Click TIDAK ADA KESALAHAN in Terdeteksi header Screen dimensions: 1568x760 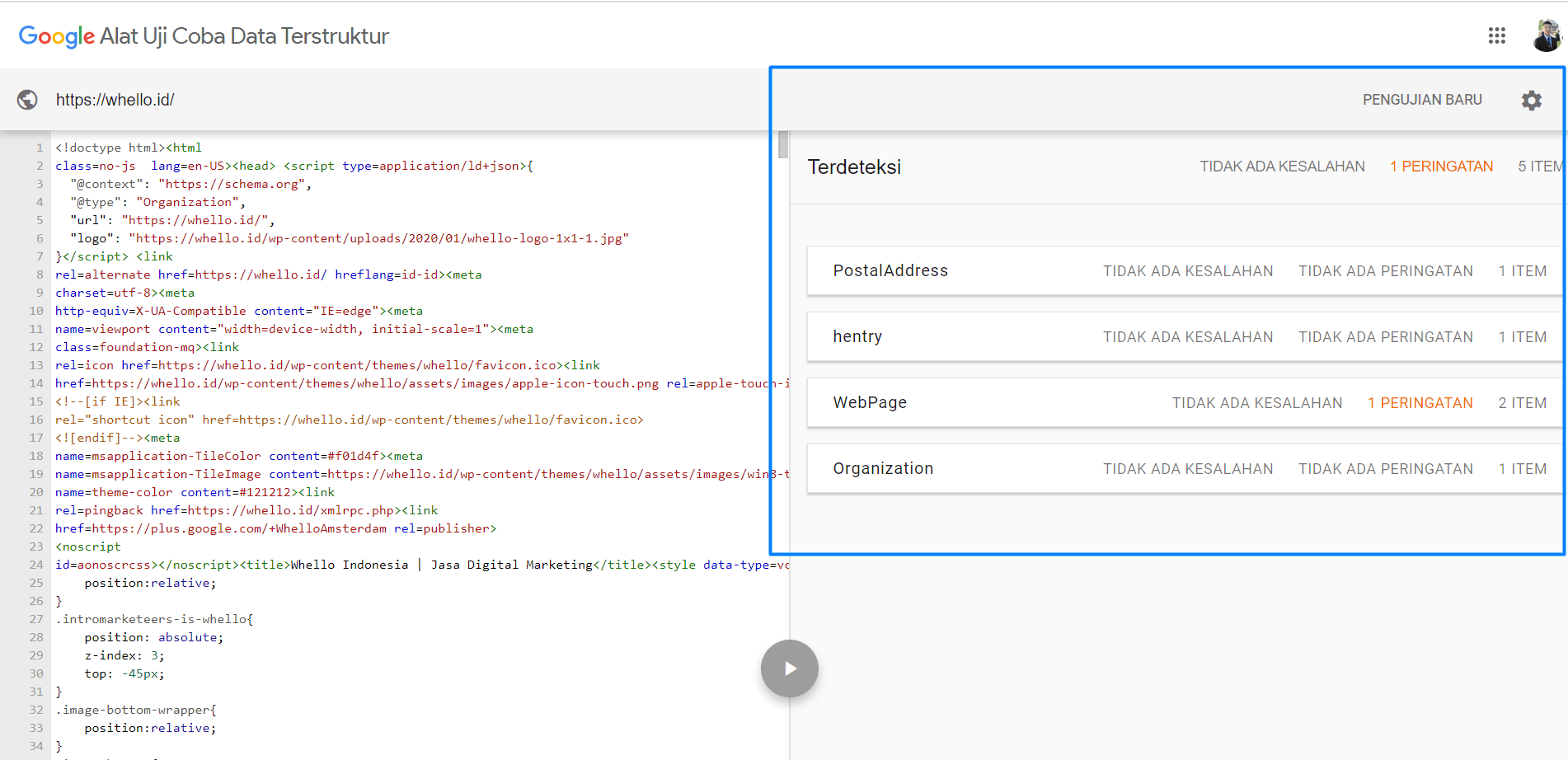tap(1282, 167)
